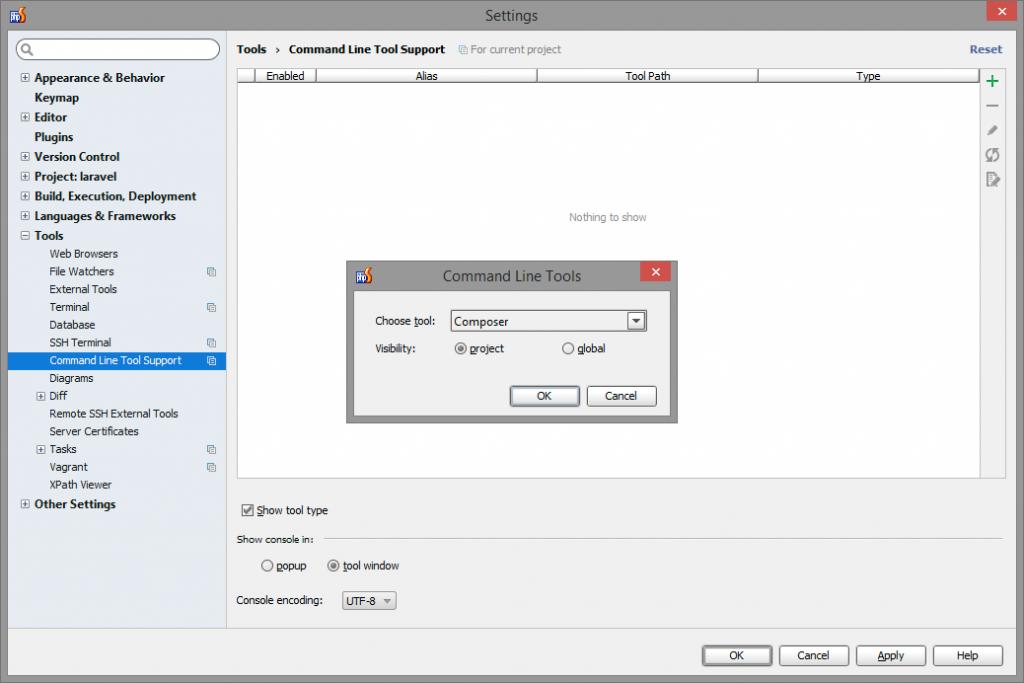Open the Choose tool dropdown showing Composer
Image resolution: width=1024 pixels, height=683 pixels.
(636, 320)
